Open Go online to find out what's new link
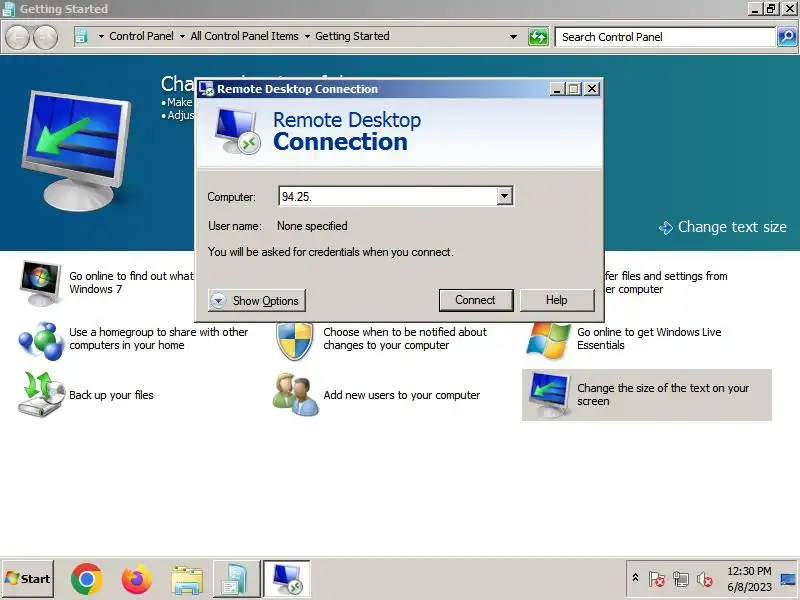The height and width of the screenshot is (600, 800). [131, 283]
